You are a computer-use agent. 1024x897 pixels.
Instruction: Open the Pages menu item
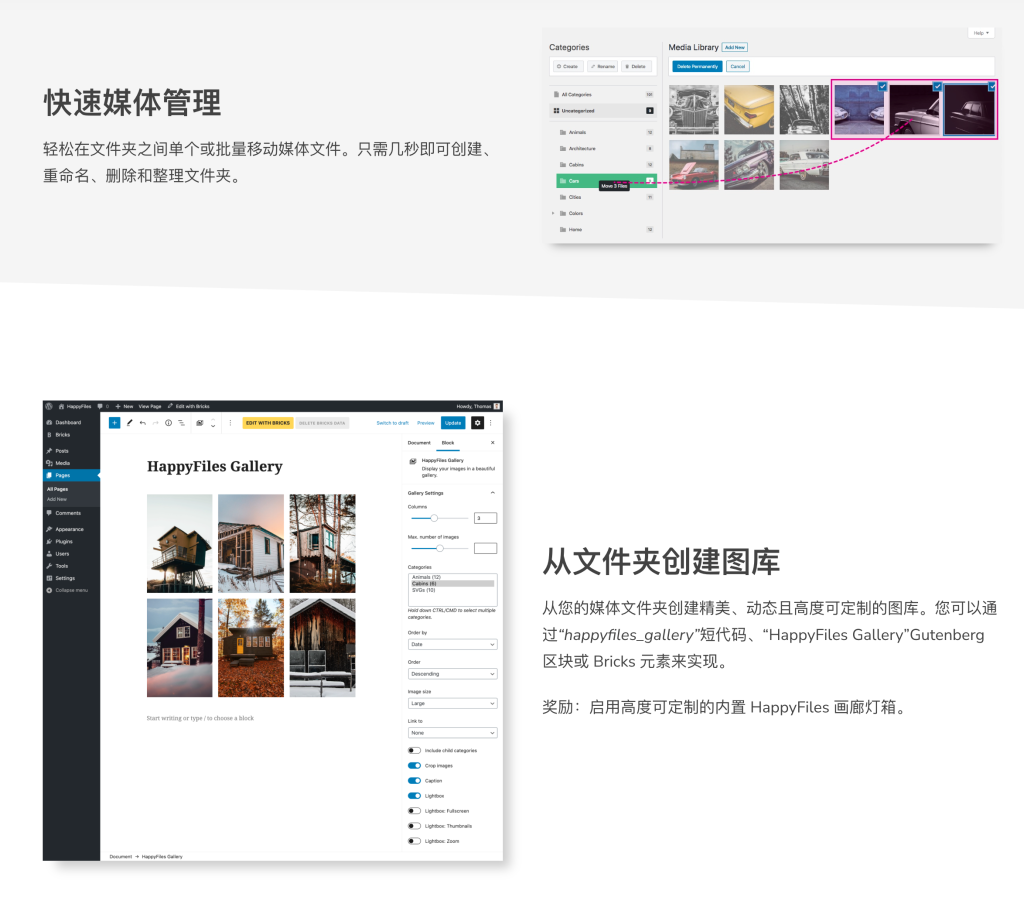pos(71,475)
